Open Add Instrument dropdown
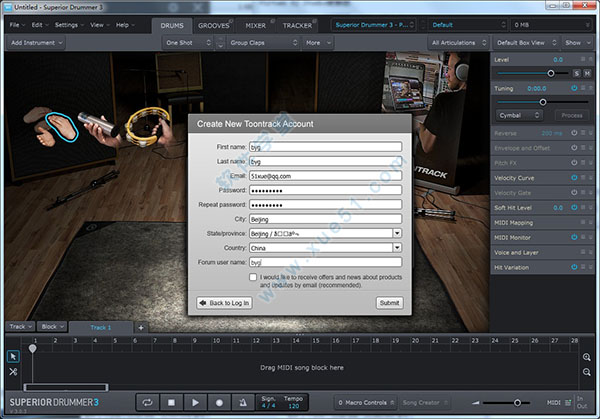Image resolution: width=600 pixels, height=419 pixels. [36, 43]
